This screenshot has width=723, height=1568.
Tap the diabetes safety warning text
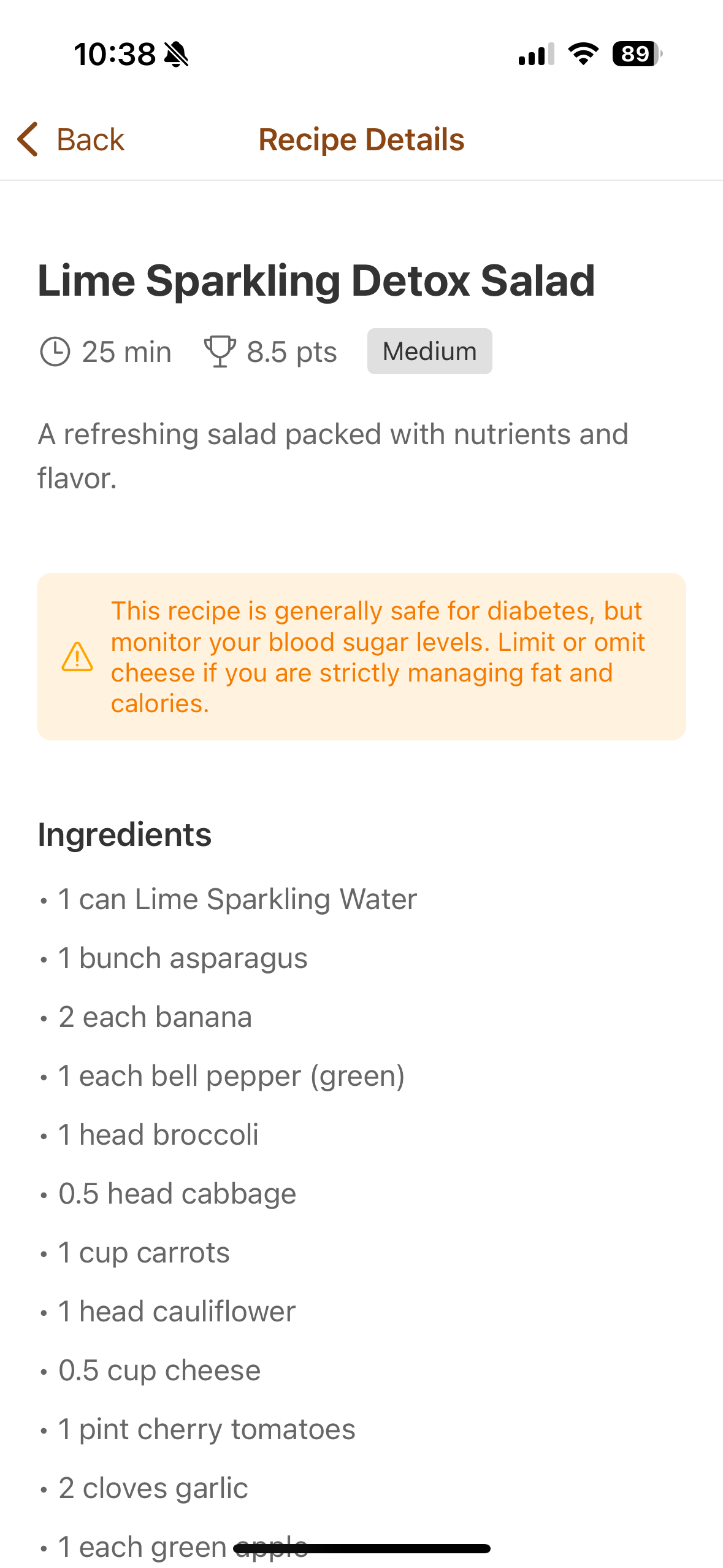(x=378, y=657)
